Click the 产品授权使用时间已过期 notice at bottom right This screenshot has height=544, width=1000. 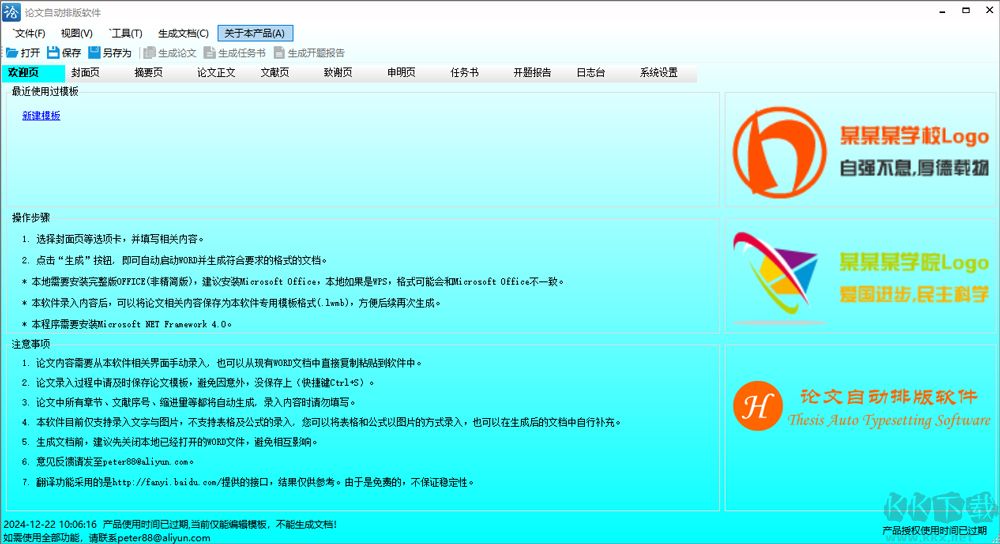(934, 531)
